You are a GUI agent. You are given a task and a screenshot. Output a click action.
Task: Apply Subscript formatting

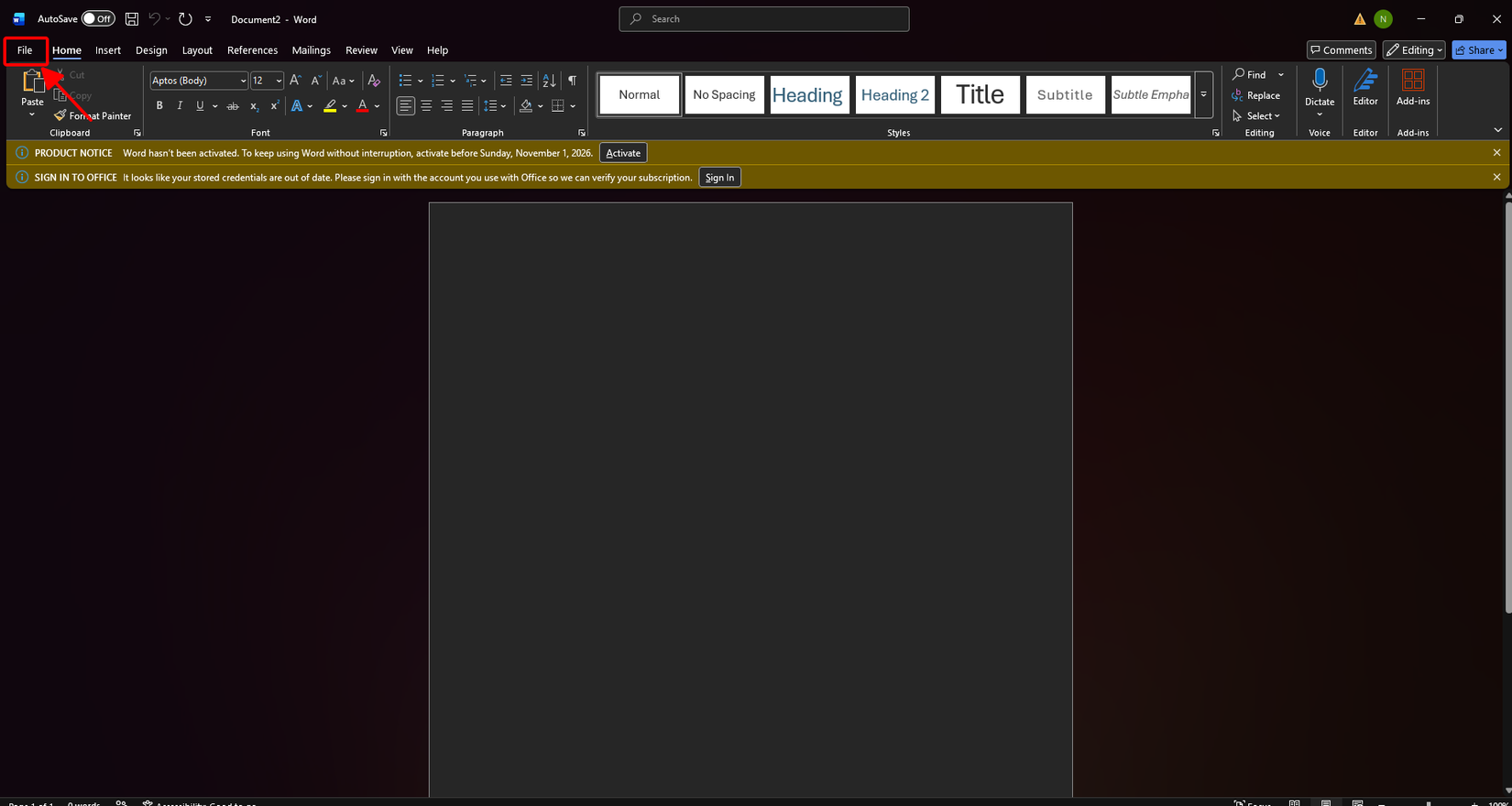click(254, 106)
